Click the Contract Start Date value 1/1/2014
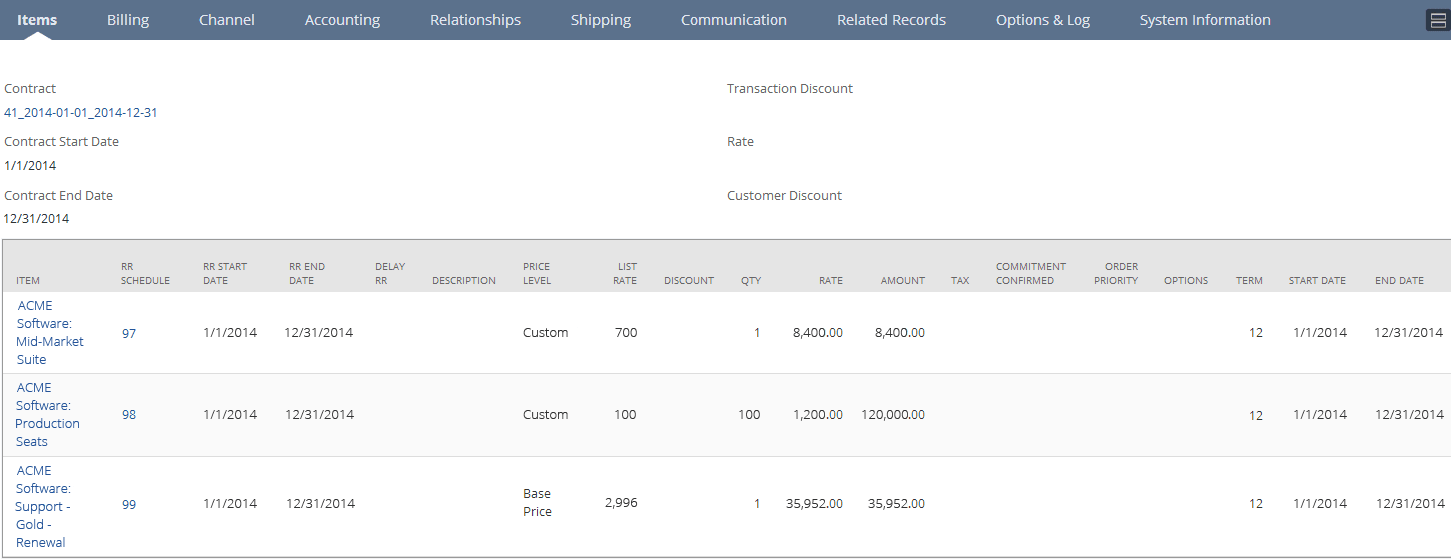 (30, 166)
